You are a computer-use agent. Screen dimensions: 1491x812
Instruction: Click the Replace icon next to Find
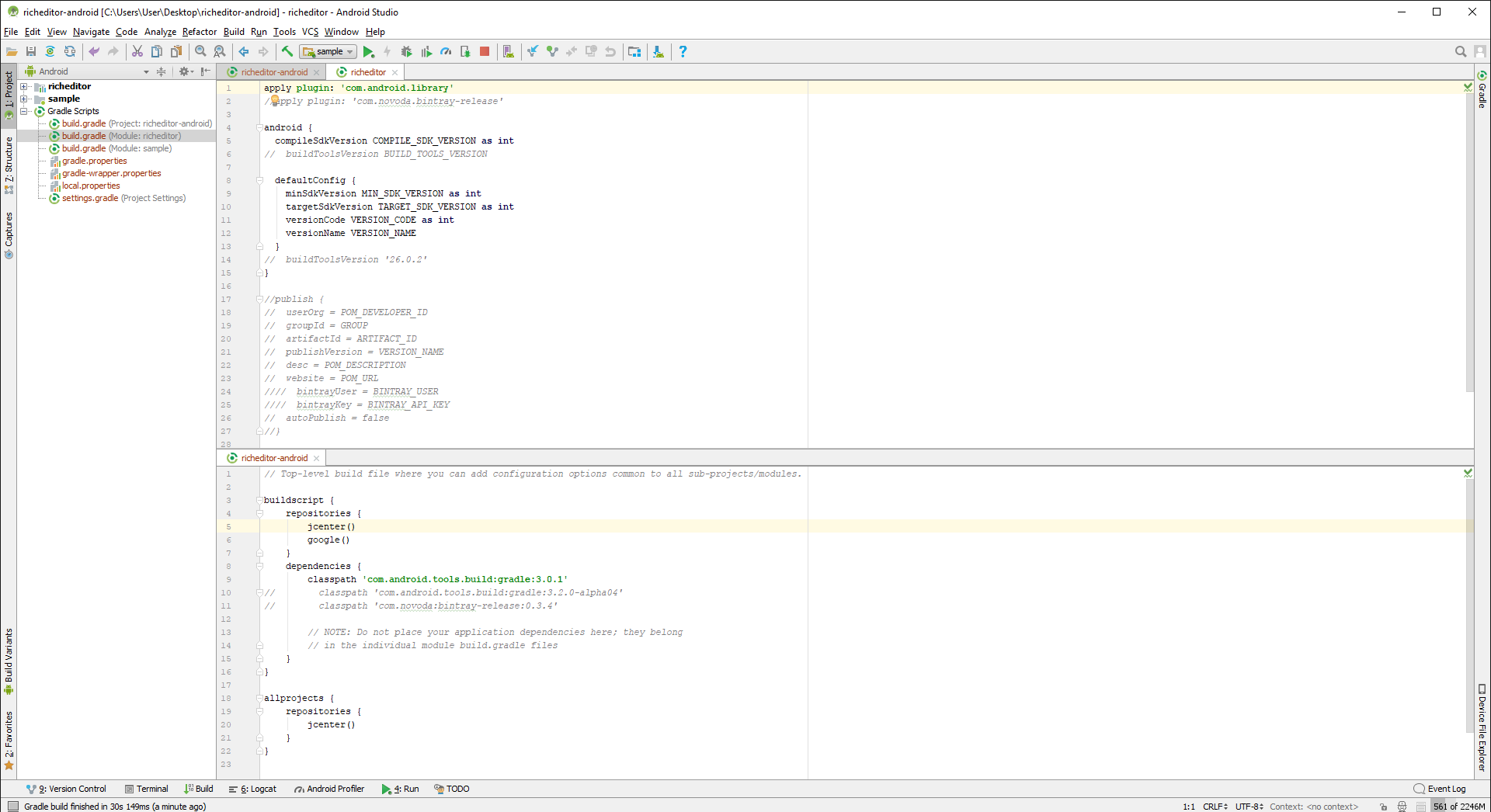coord(220,51)
